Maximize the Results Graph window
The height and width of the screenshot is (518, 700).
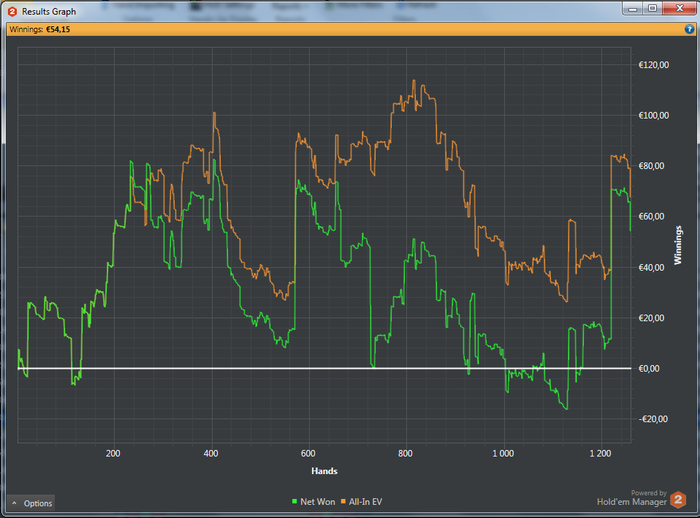652,8
